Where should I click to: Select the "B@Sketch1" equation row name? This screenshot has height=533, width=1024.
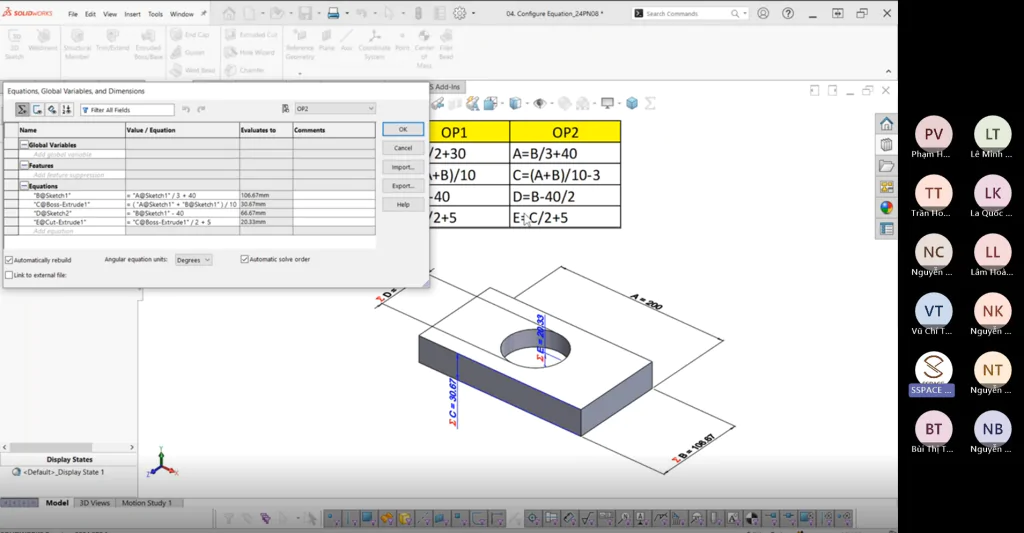tap(52, 195)
